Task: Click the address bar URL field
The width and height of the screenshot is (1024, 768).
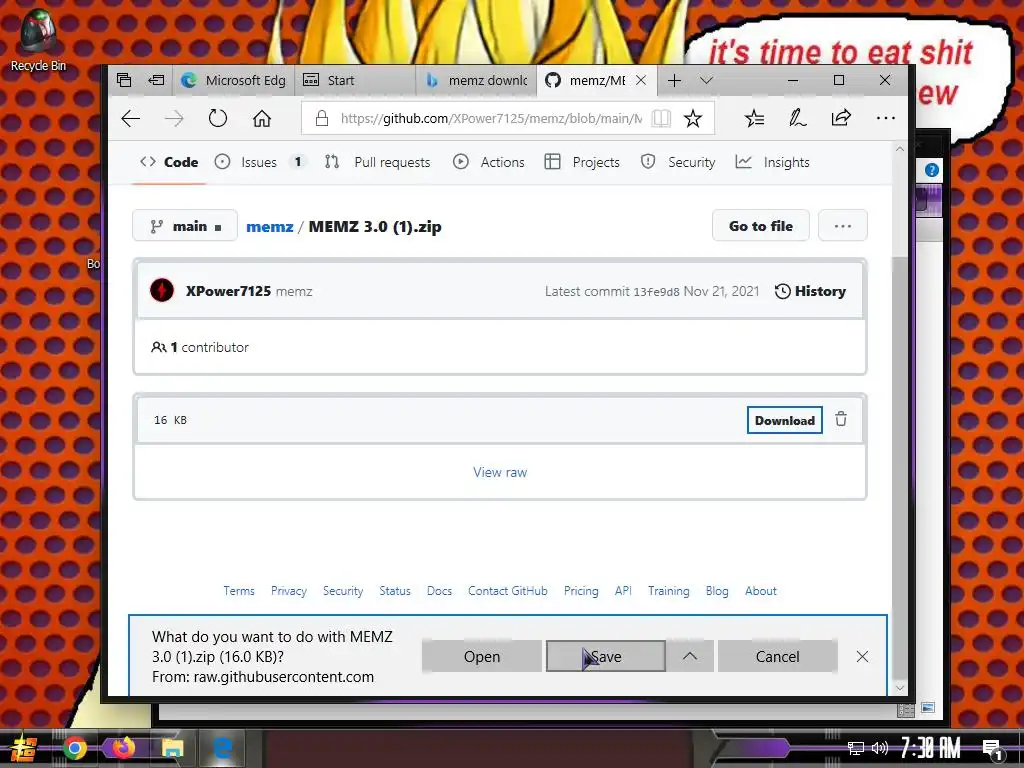Action: (491, 118)
